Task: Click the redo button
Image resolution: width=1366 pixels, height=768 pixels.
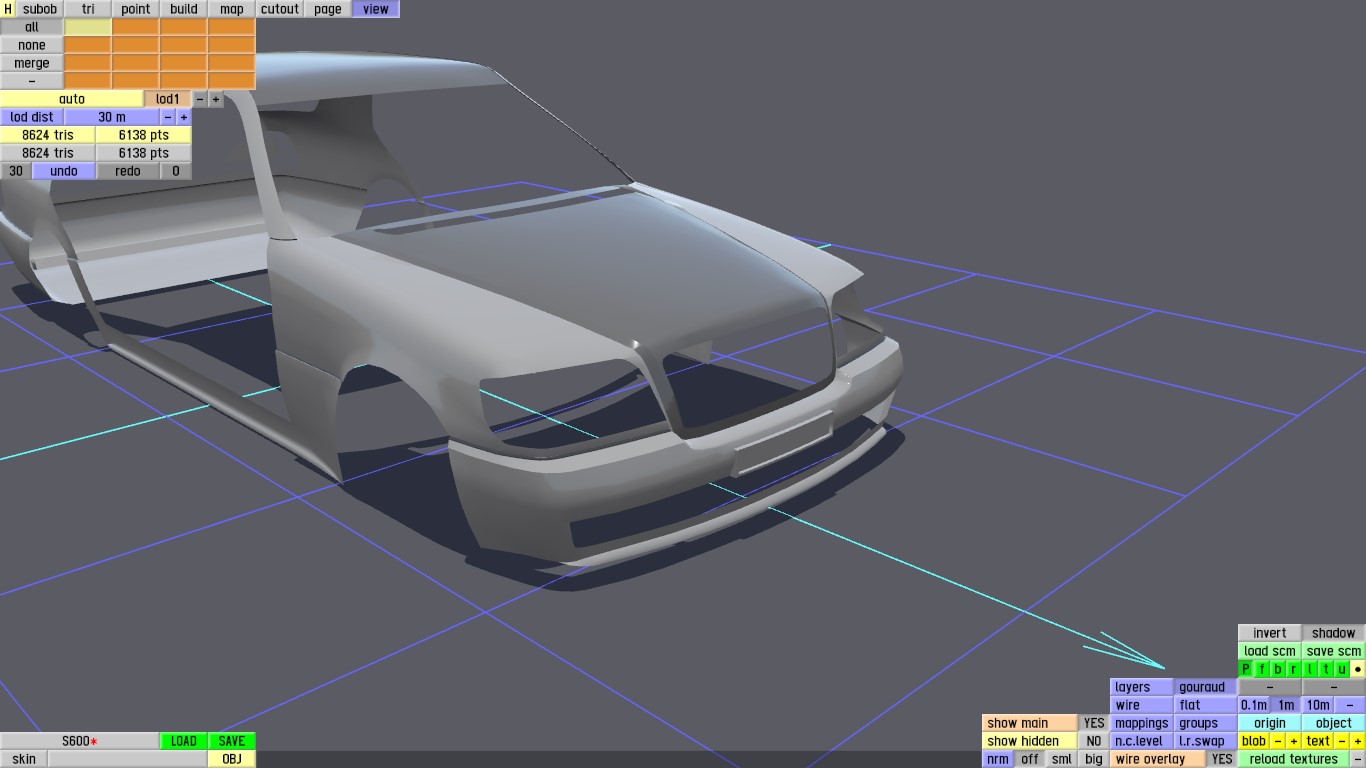Action: point(128,171)
